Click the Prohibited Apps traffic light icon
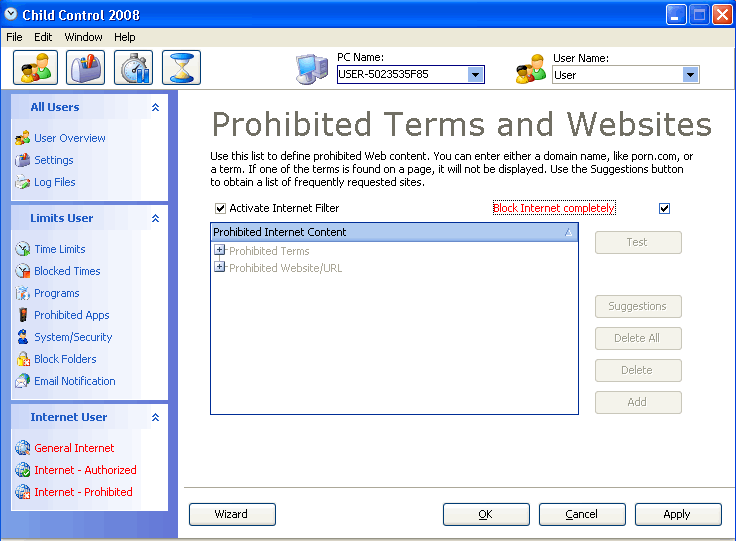This screenshot has width=736, height=541. (23, 315)
